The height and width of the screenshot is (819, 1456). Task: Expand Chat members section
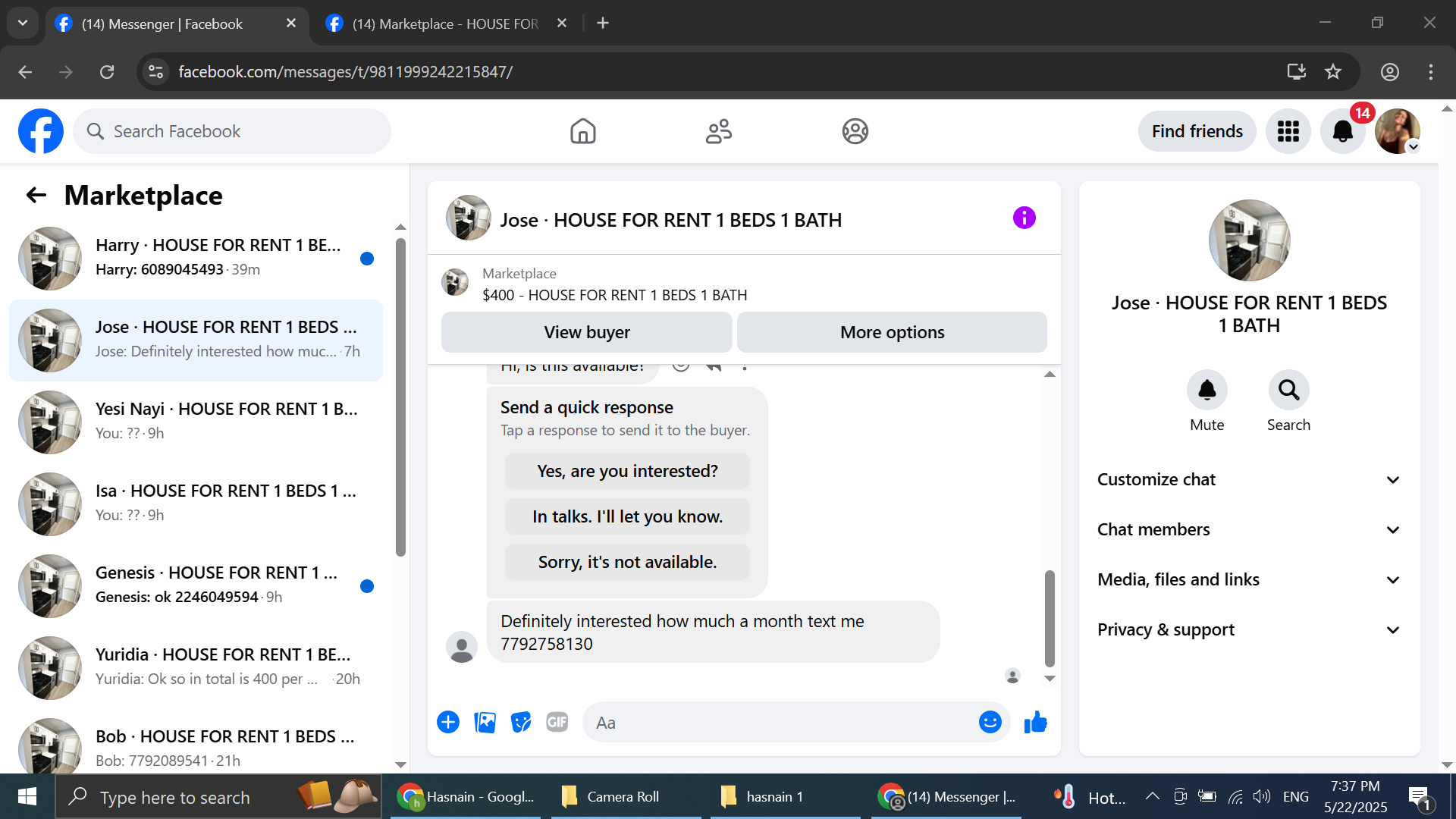(1249, 529)
